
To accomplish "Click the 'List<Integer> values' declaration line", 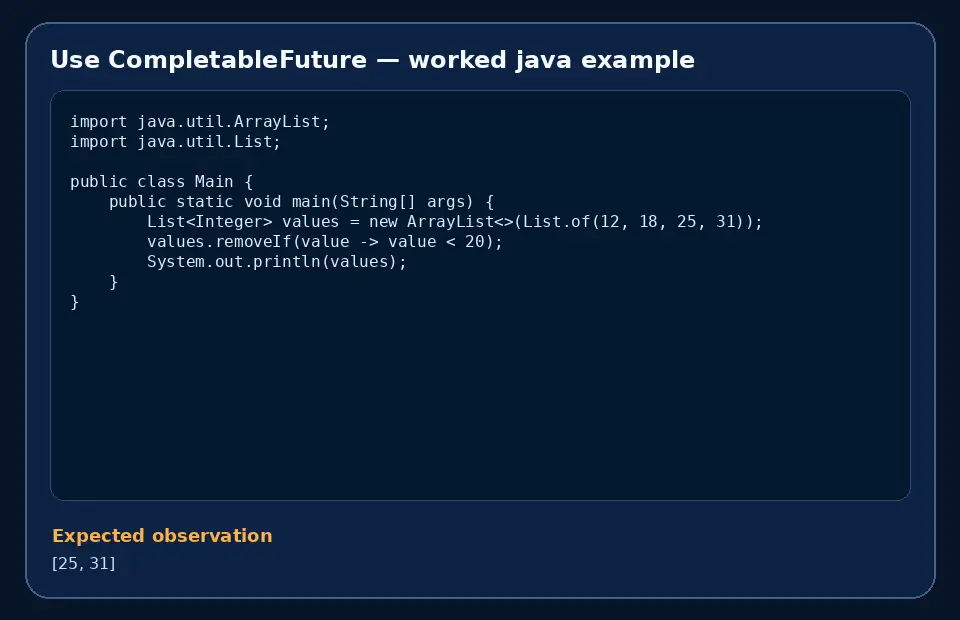I will [455, 222].
